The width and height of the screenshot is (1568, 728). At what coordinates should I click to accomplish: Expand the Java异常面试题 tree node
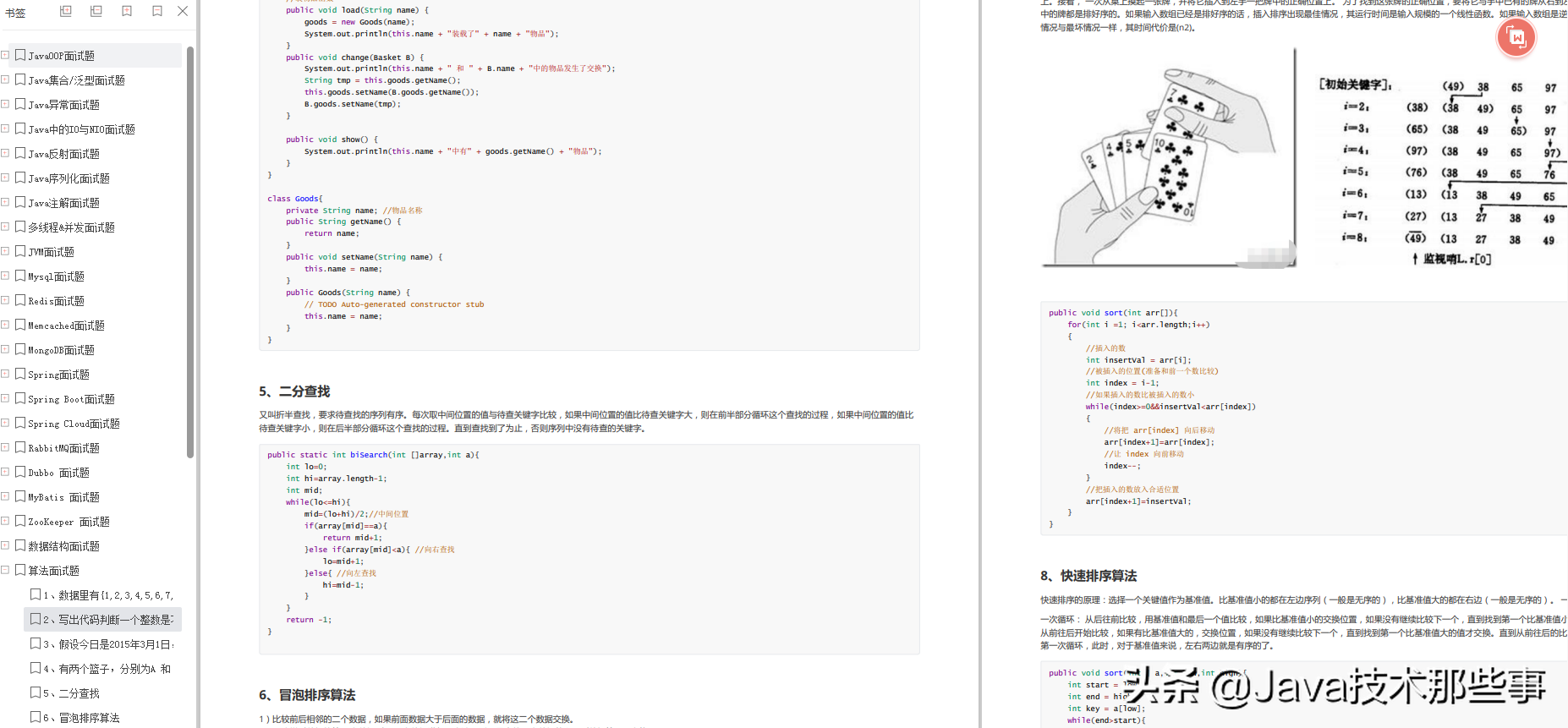[x=5, y=104]
